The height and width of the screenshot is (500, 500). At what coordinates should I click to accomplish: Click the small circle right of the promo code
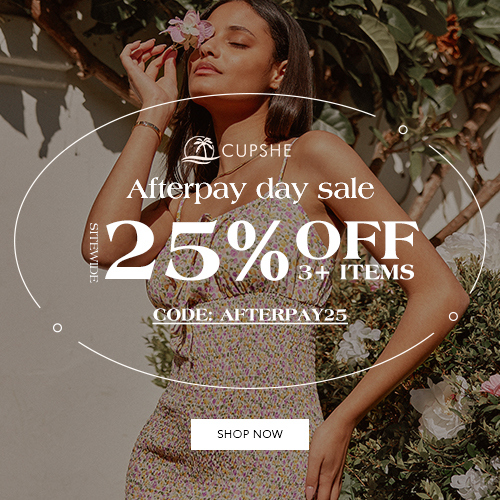453,316
